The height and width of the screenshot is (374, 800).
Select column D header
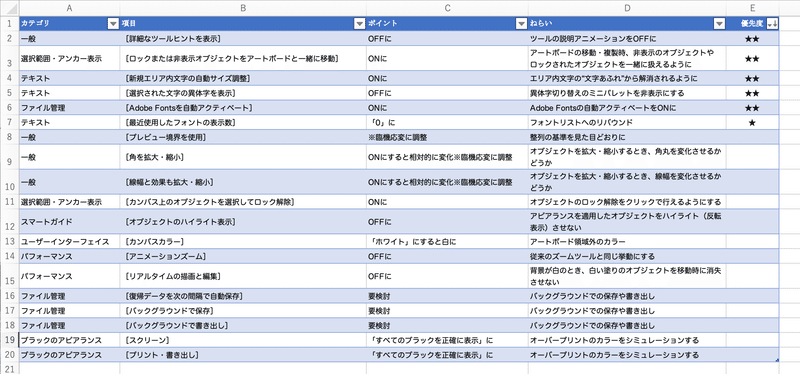point(627,8)
